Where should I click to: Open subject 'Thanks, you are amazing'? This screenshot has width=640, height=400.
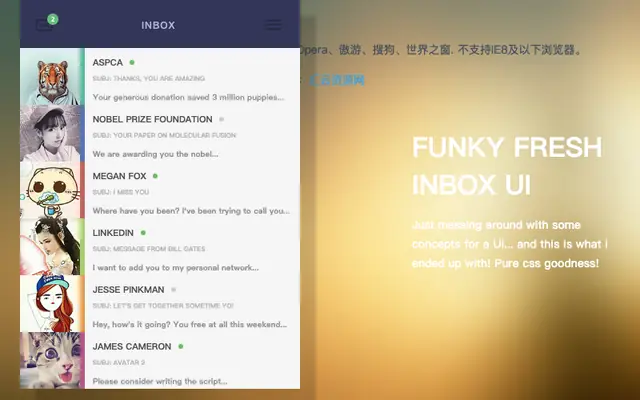[x=149, y=78]
